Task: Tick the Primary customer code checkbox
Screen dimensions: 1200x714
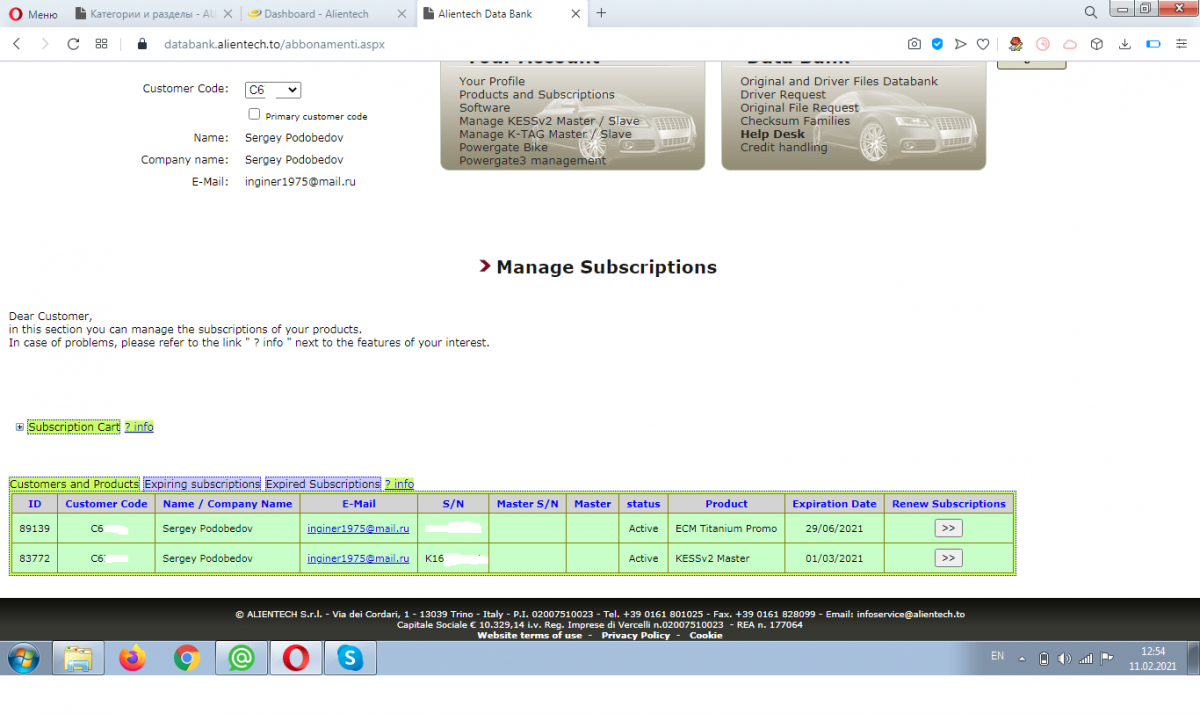Action: point(254,115)
